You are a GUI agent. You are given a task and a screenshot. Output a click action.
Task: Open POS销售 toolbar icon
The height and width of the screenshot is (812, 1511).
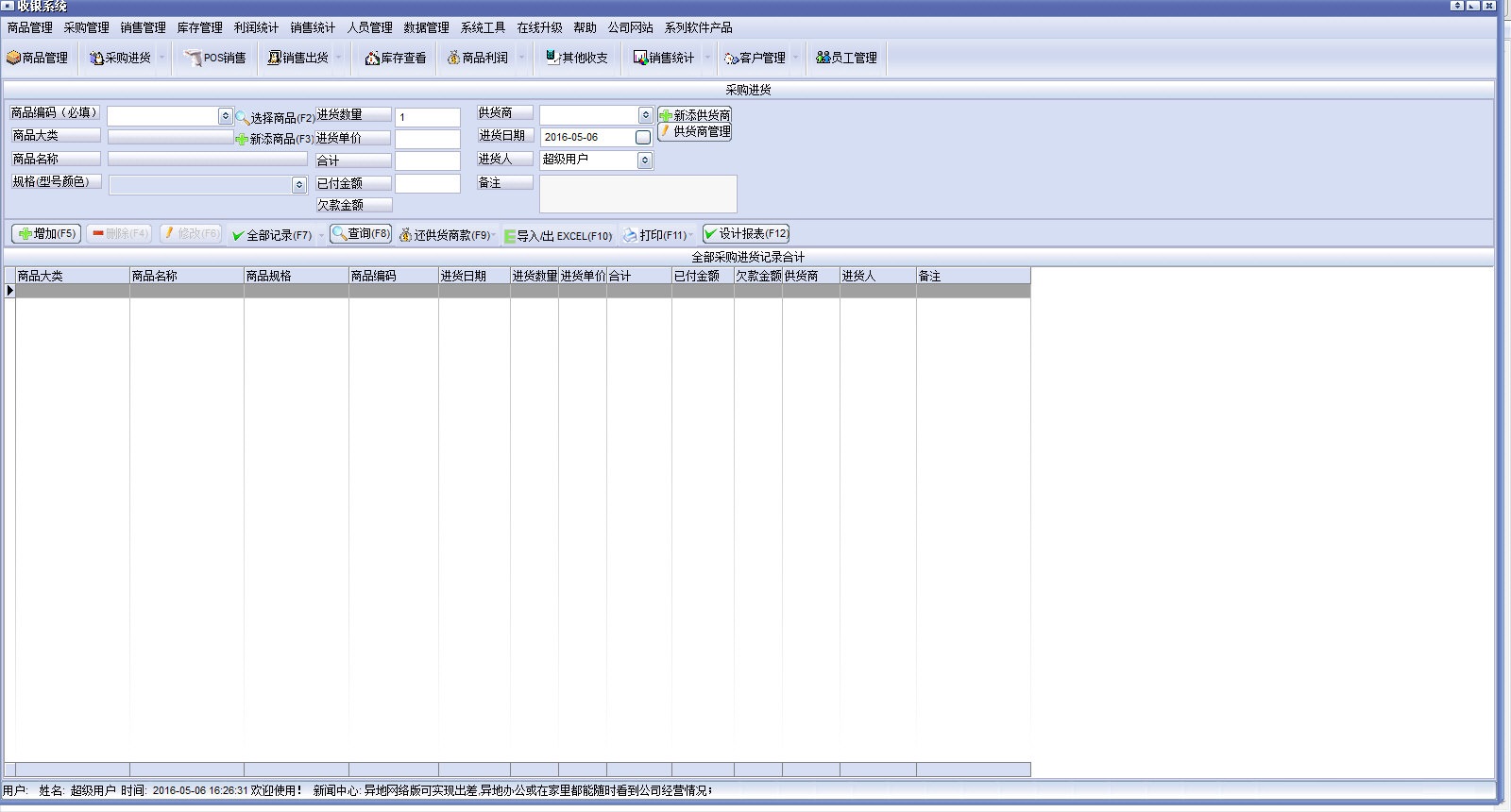pyautogui.click(x=215, y=58)
